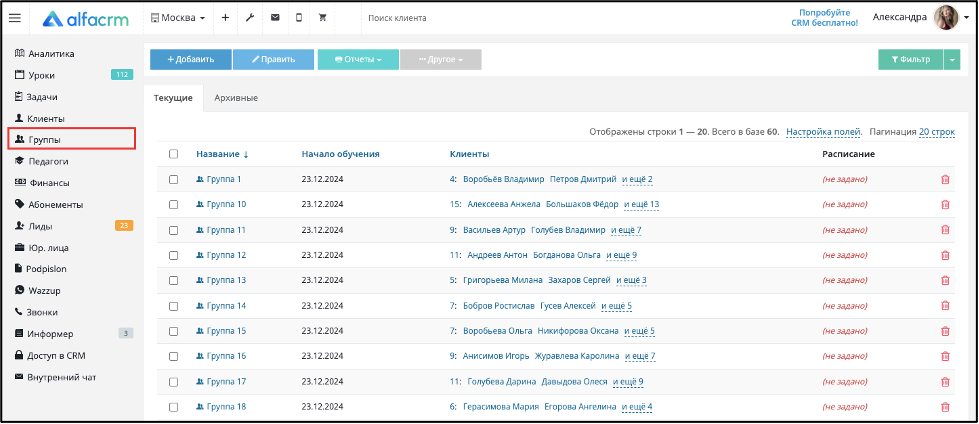Check the box for Группа 10
Screen dimensions: 979x424
tap(174, 205)
